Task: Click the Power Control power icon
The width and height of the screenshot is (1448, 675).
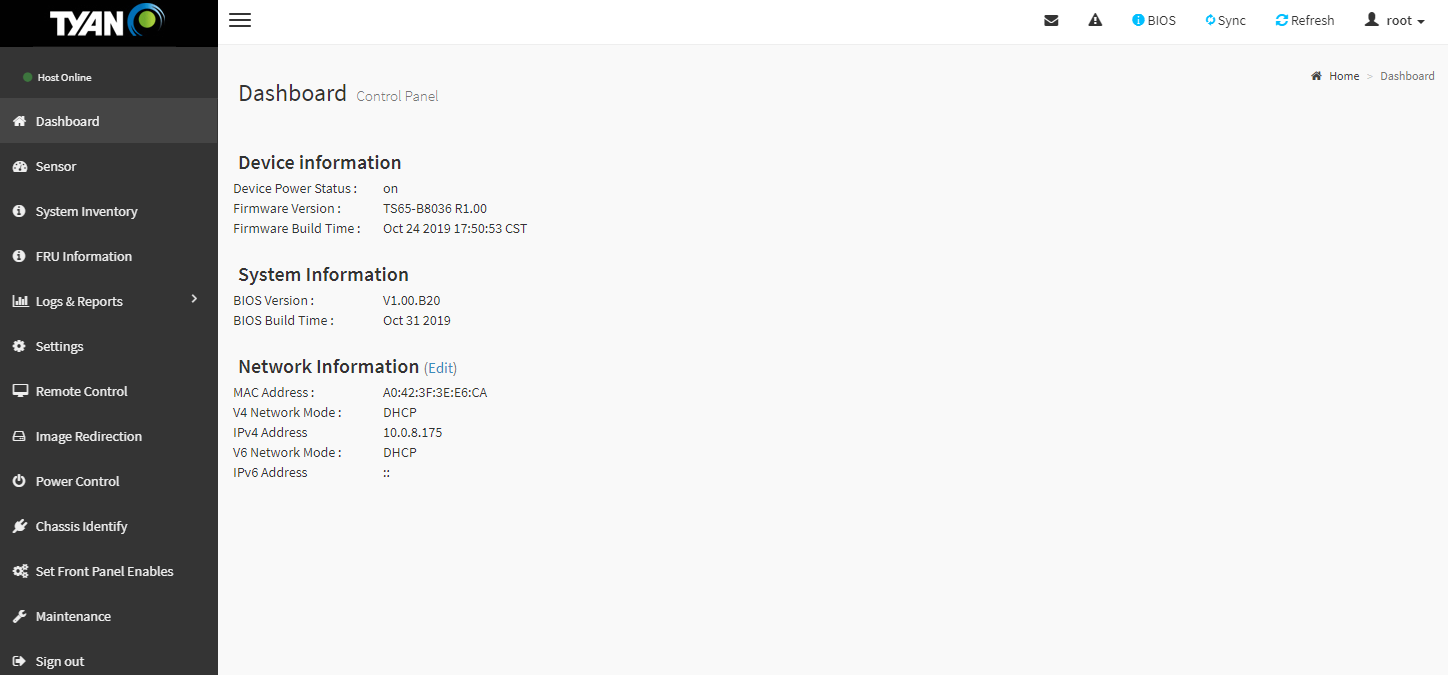Action: click(x=19, y=482)
